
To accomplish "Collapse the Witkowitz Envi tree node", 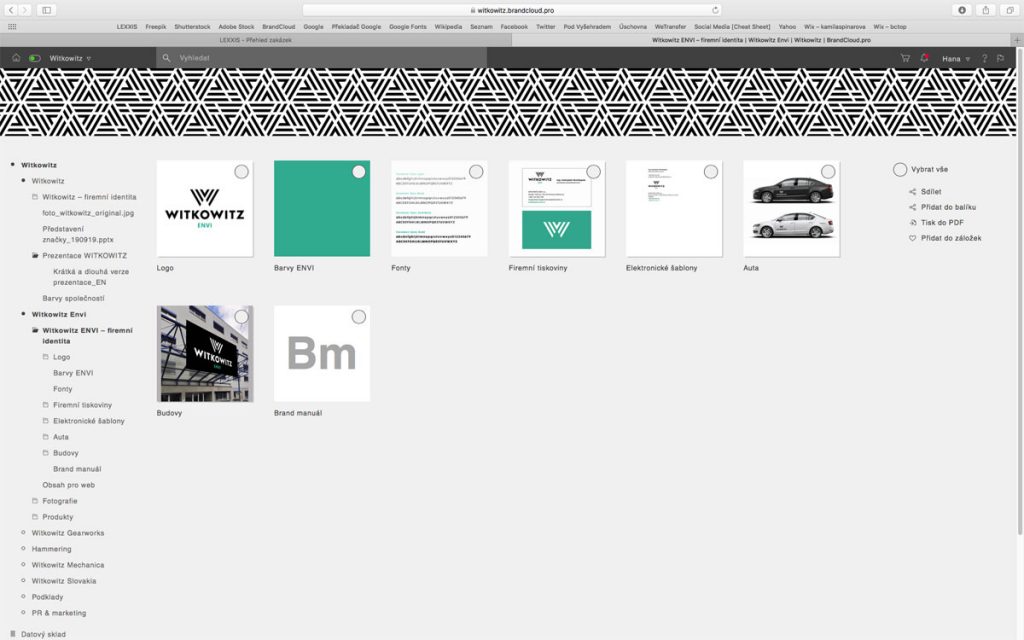I will click(x=24, y=314).
